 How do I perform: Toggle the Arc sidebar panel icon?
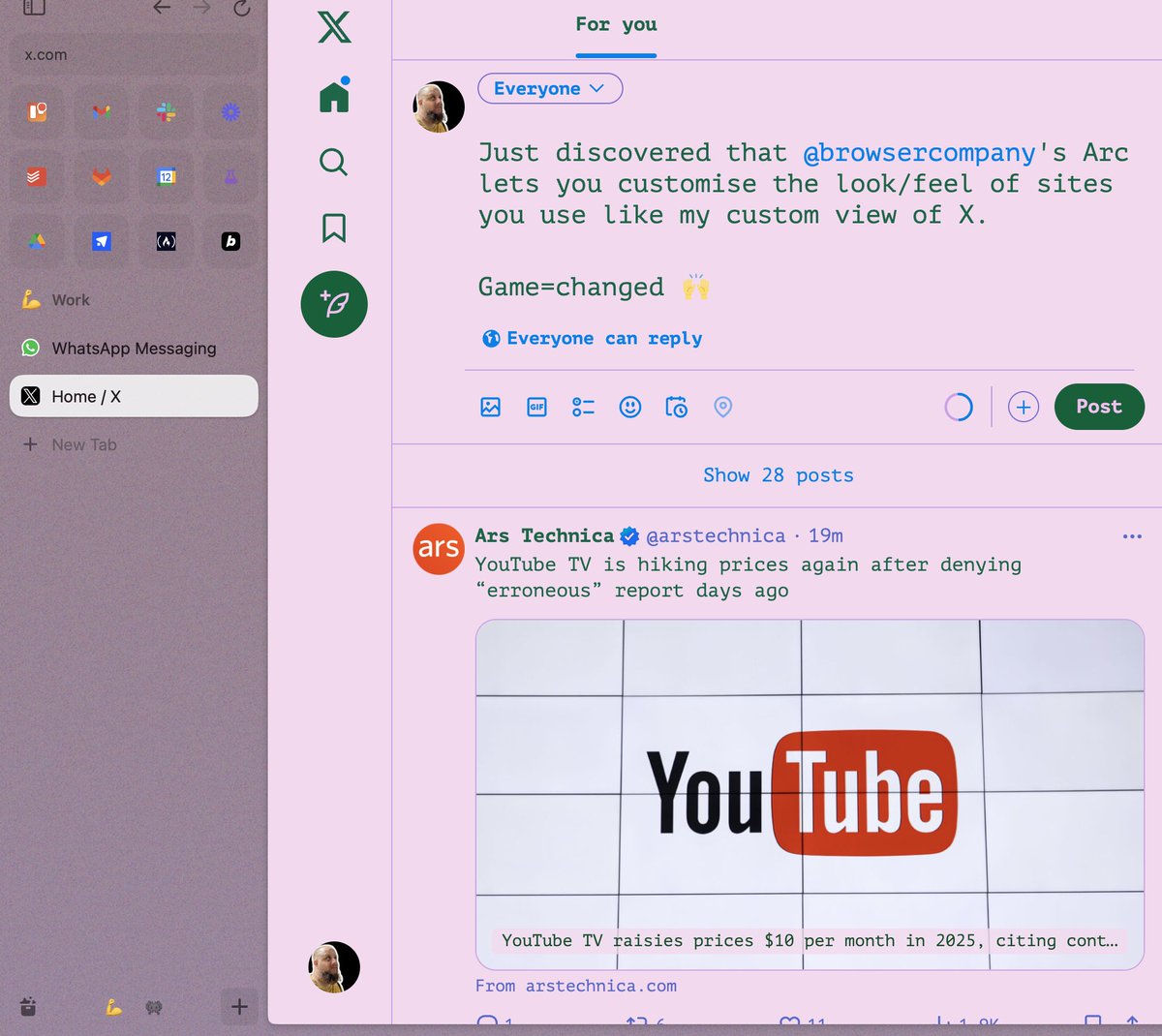(35, 8)
